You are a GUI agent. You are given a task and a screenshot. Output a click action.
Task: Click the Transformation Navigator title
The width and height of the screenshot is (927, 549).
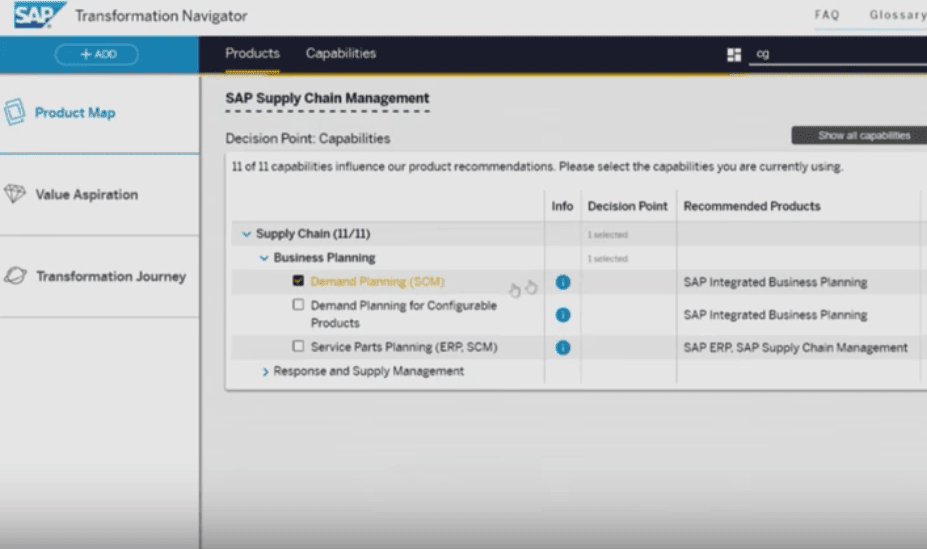(x=161, y=16)
